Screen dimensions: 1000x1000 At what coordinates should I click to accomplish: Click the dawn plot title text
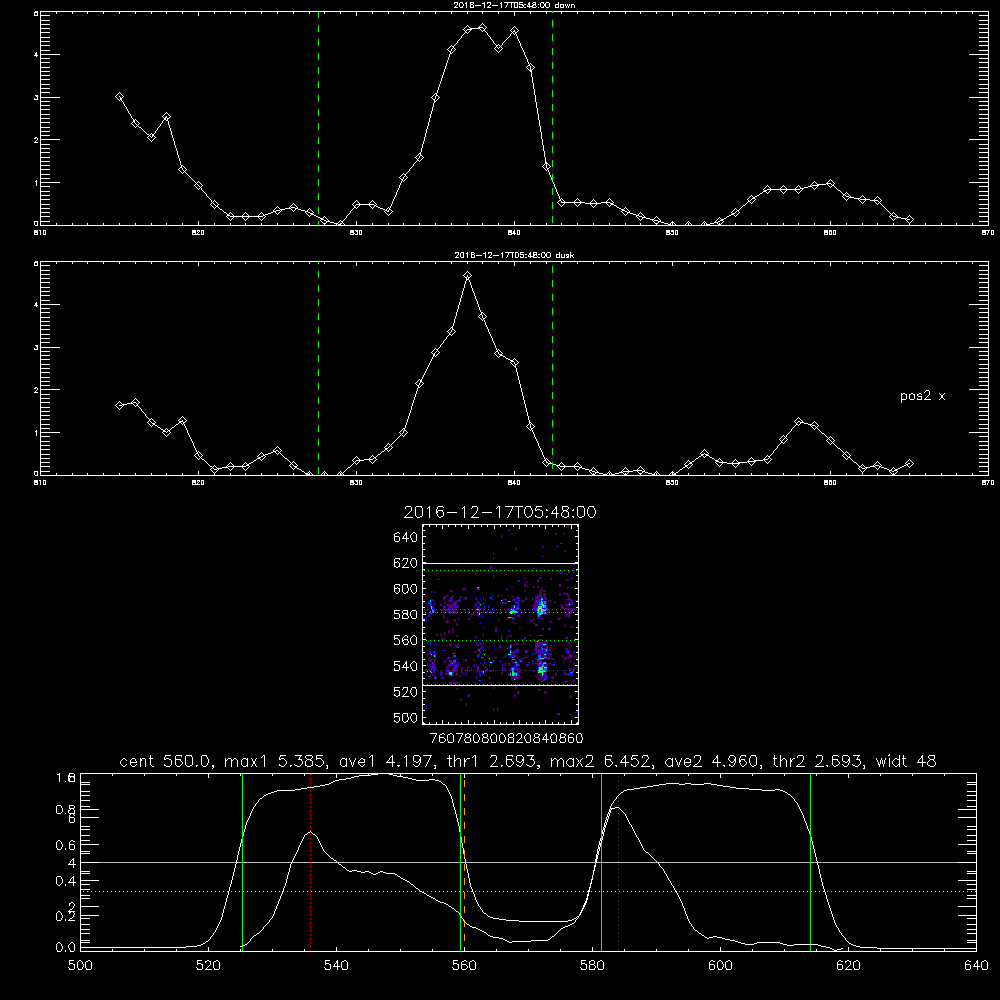coord(514,5)
